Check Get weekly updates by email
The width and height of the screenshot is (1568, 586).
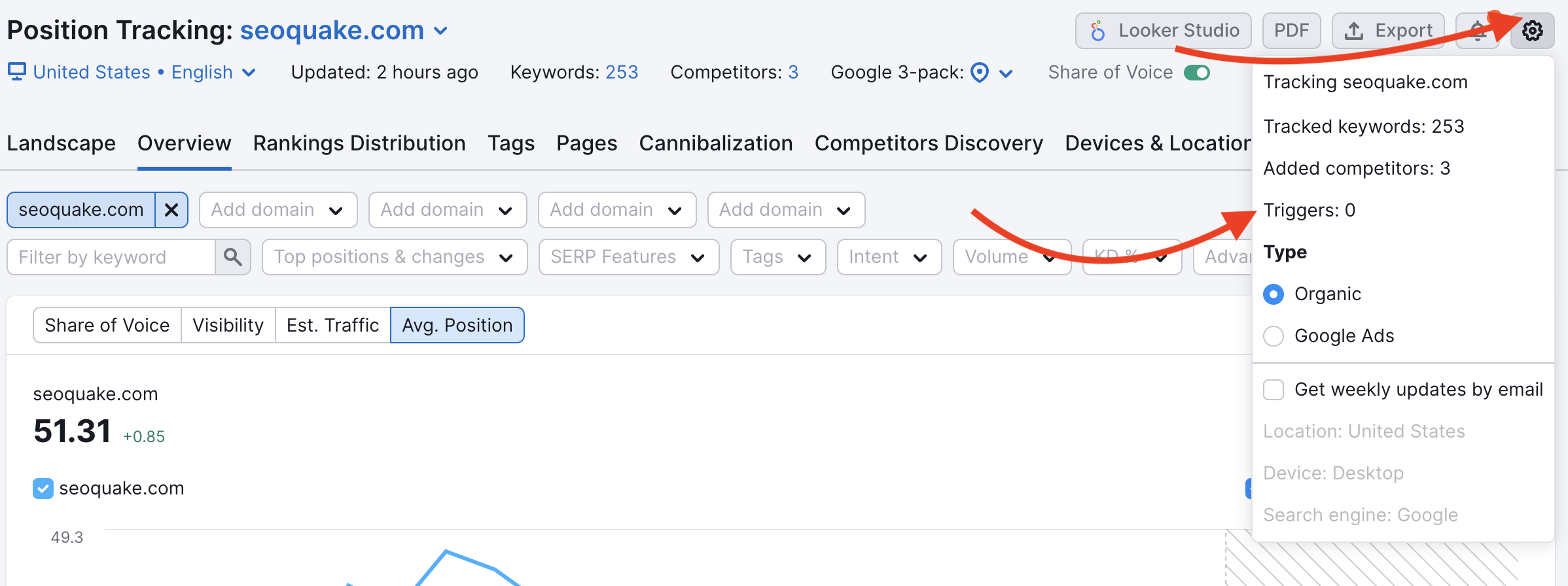tap(1274, 390)
